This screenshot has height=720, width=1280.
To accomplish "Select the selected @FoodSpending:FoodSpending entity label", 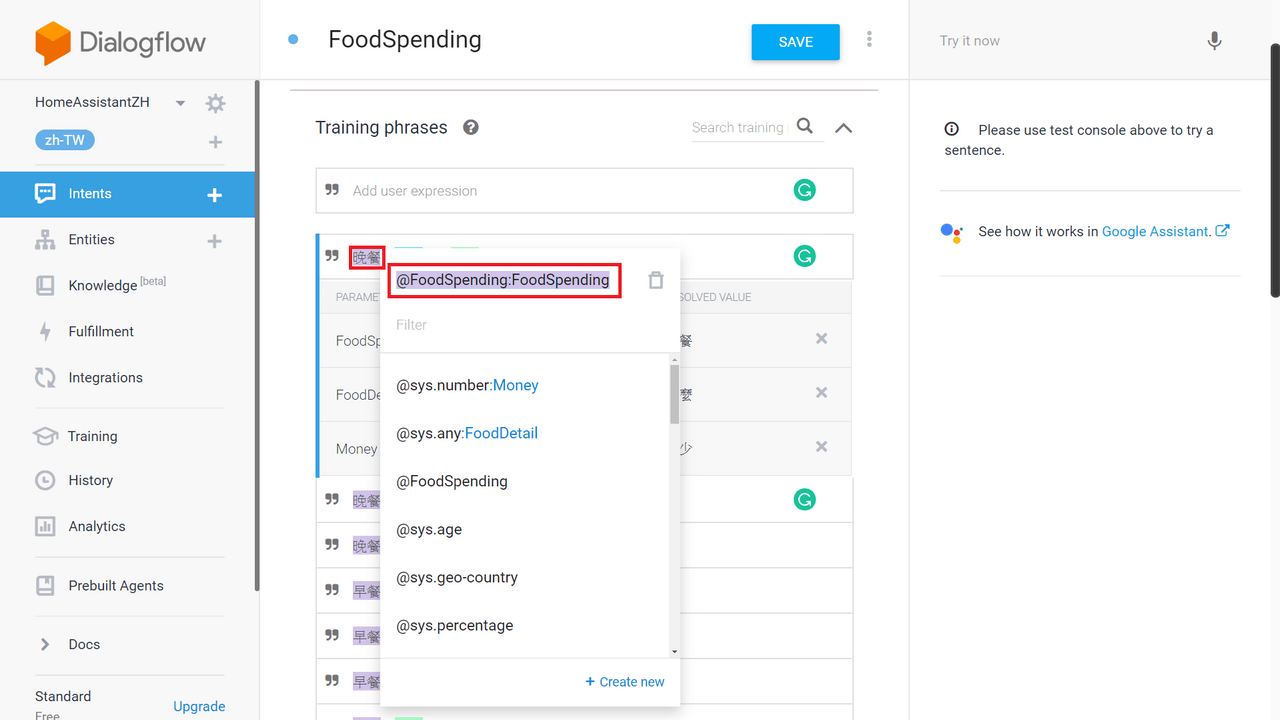I will 503,280.
